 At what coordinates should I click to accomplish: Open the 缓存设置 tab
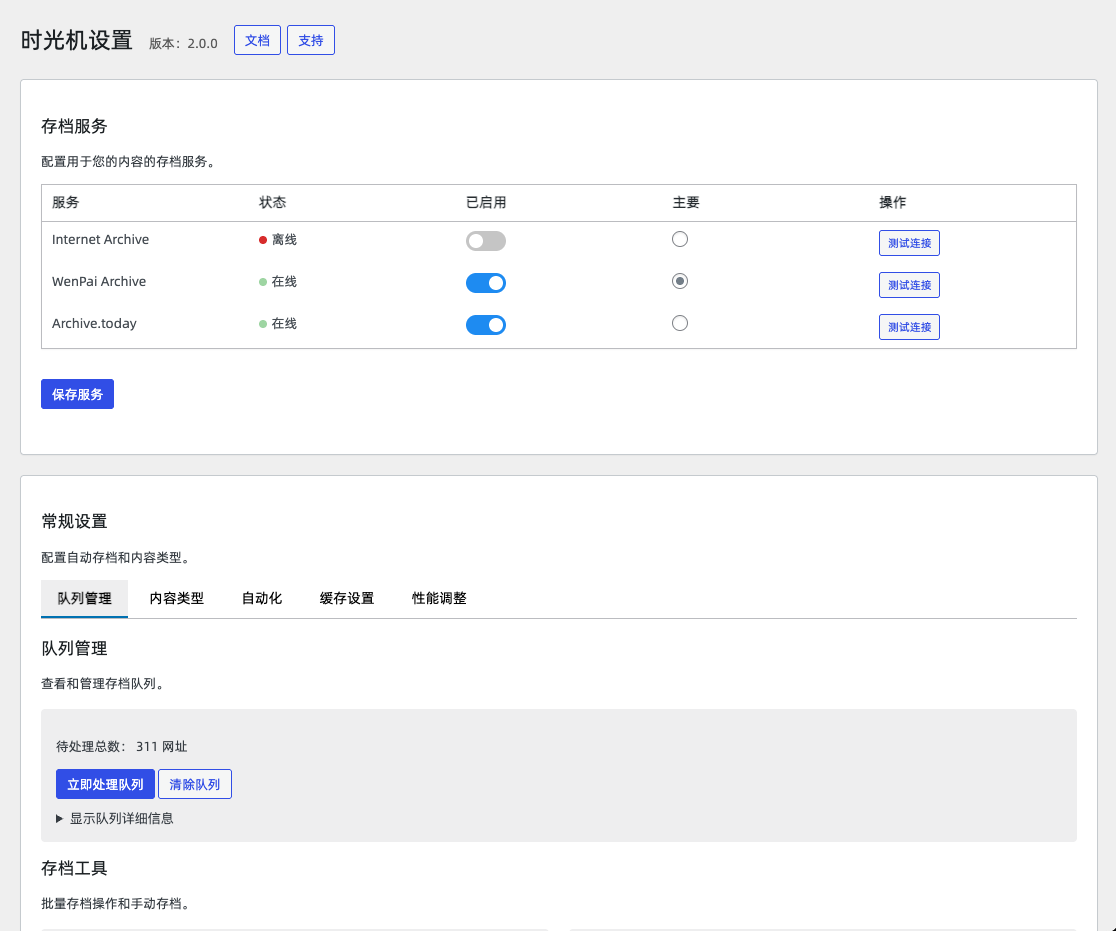click(347, 598)
